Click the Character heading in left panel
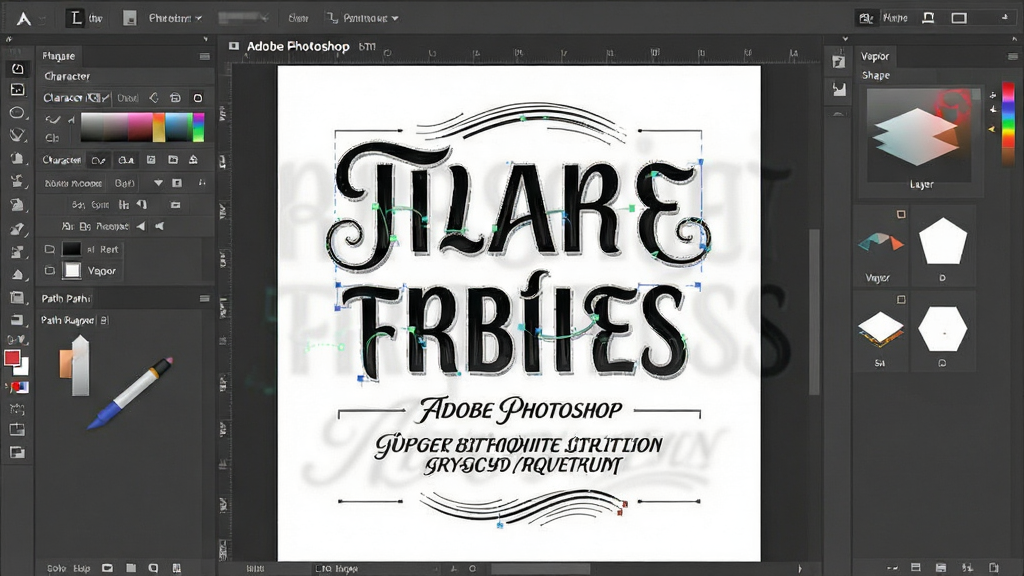The width and height of the screenshot is (1024, 576). point(67,76)
